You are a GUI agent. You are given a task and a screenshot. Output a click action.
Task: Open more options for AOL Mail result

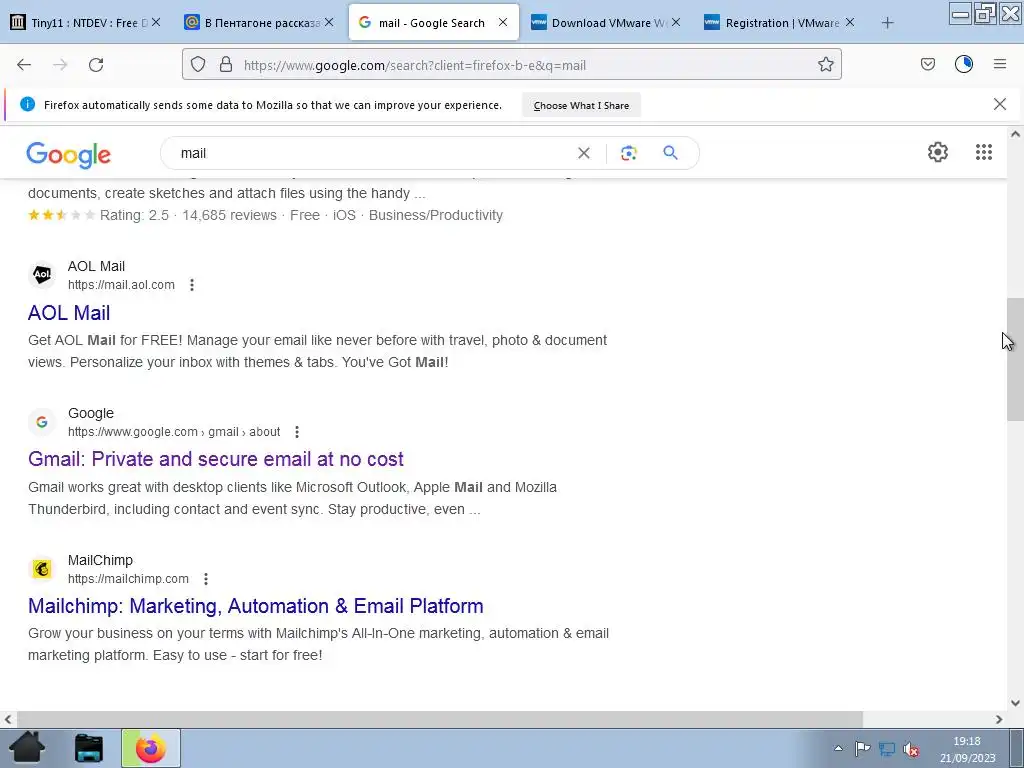click(x=192, y=285)
